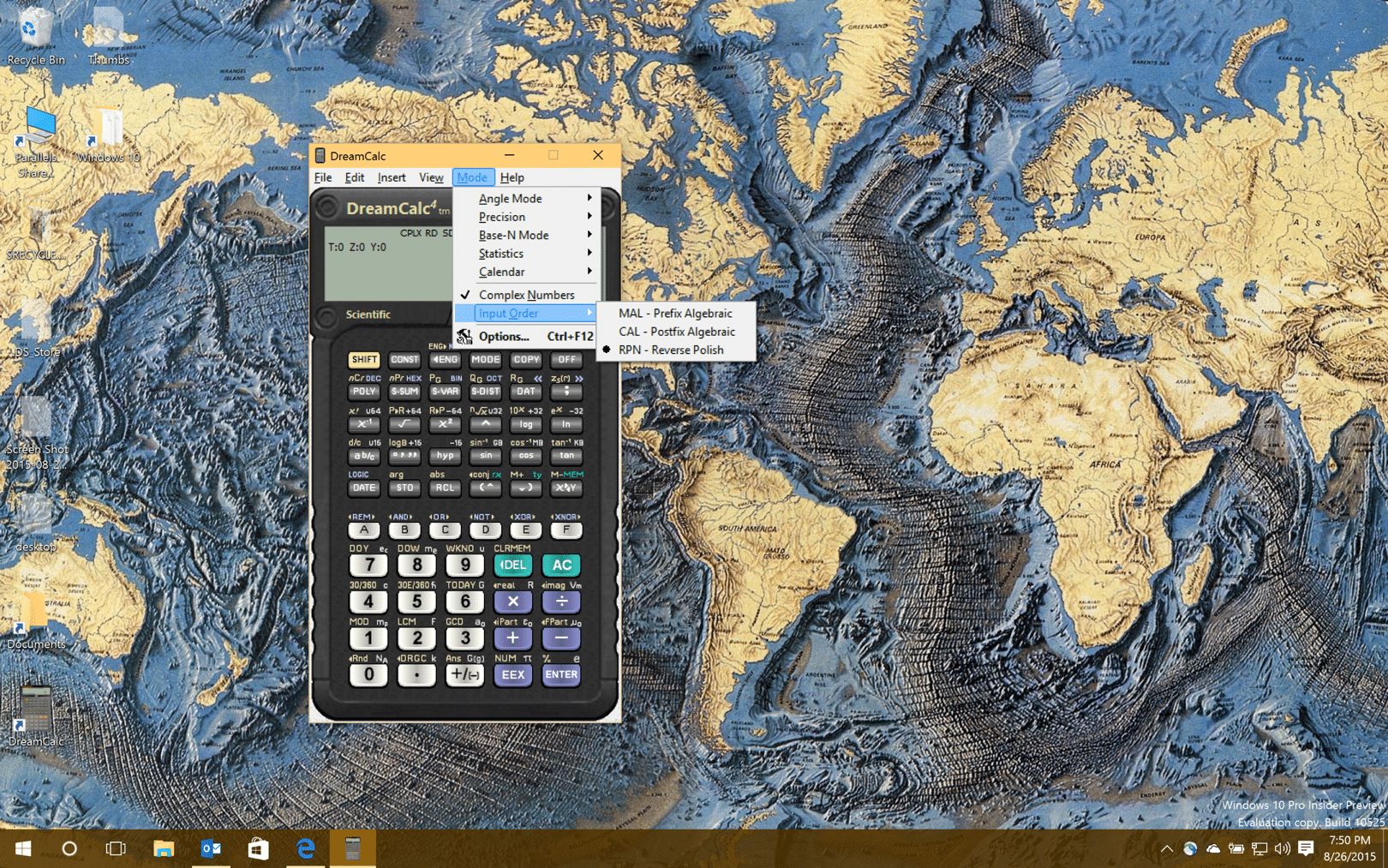Click the degrees-minutes-seconds key
Screen dimensions: 1388x868
coord(404,456)
